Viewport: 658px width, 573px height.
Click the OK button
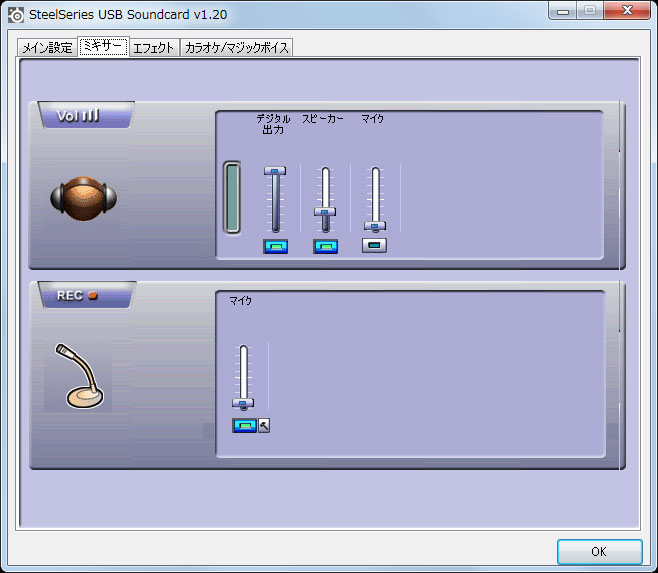599,551
